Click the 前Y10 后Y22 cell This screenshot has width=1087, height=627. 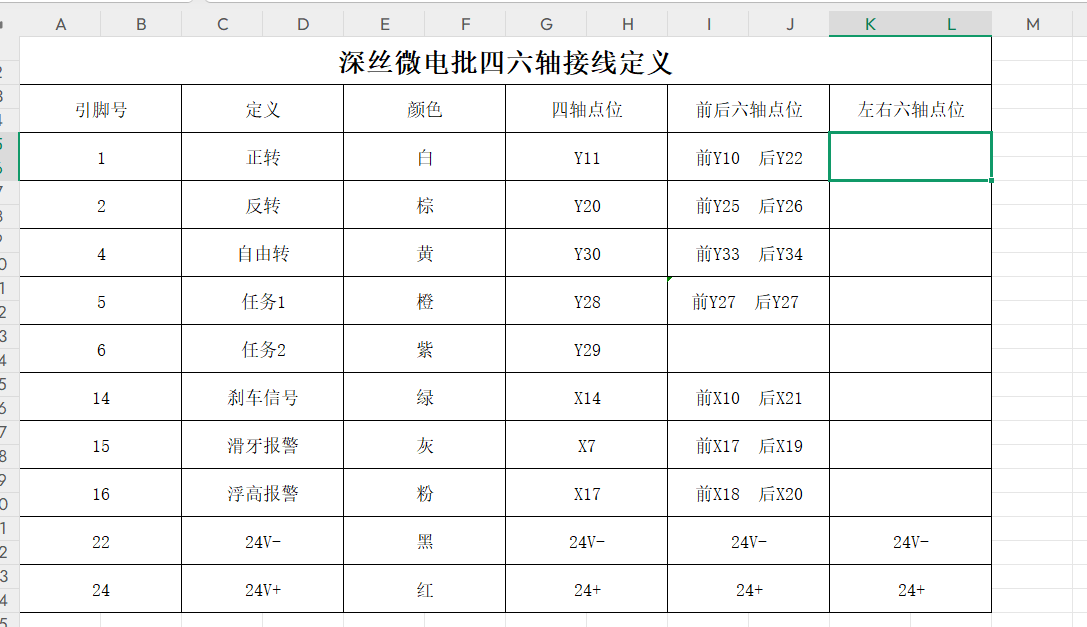[749, 157]
